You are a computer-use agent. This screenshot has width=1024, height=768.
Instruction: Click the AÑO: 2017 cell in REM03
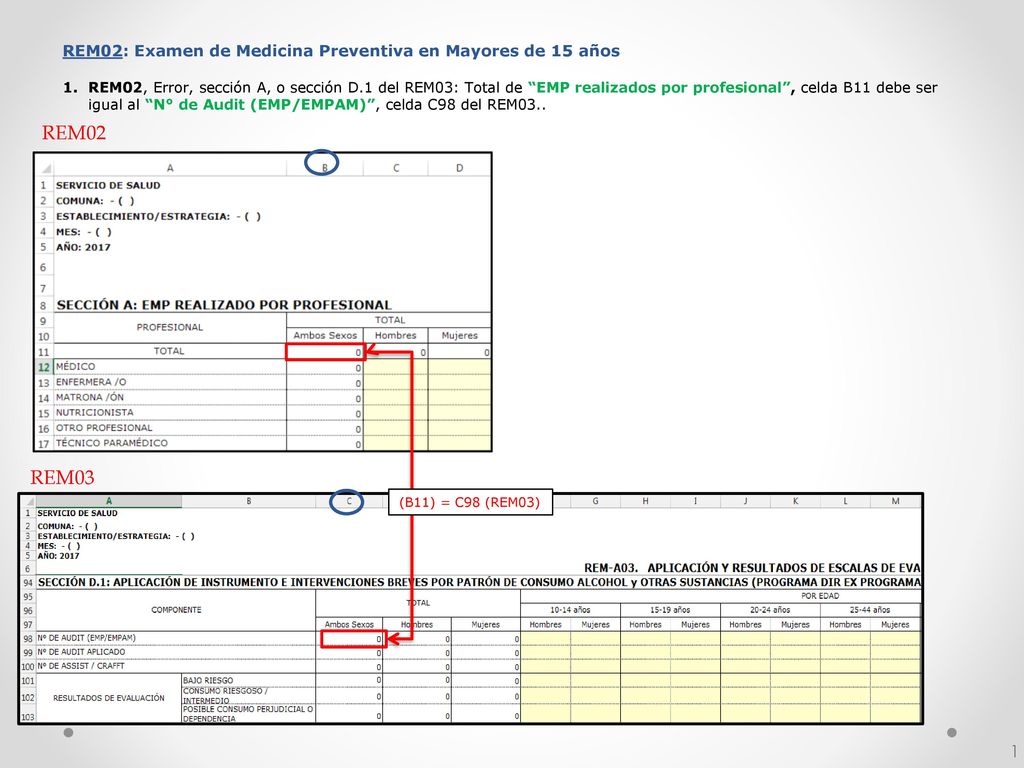[58, 556]
